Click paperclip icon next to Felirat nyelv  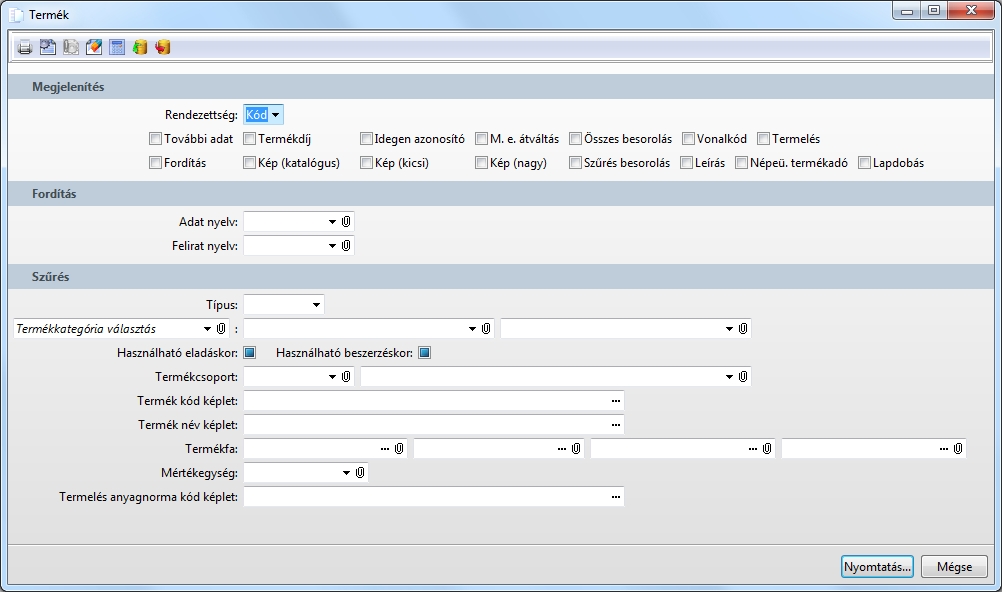[x=346, y=245]
